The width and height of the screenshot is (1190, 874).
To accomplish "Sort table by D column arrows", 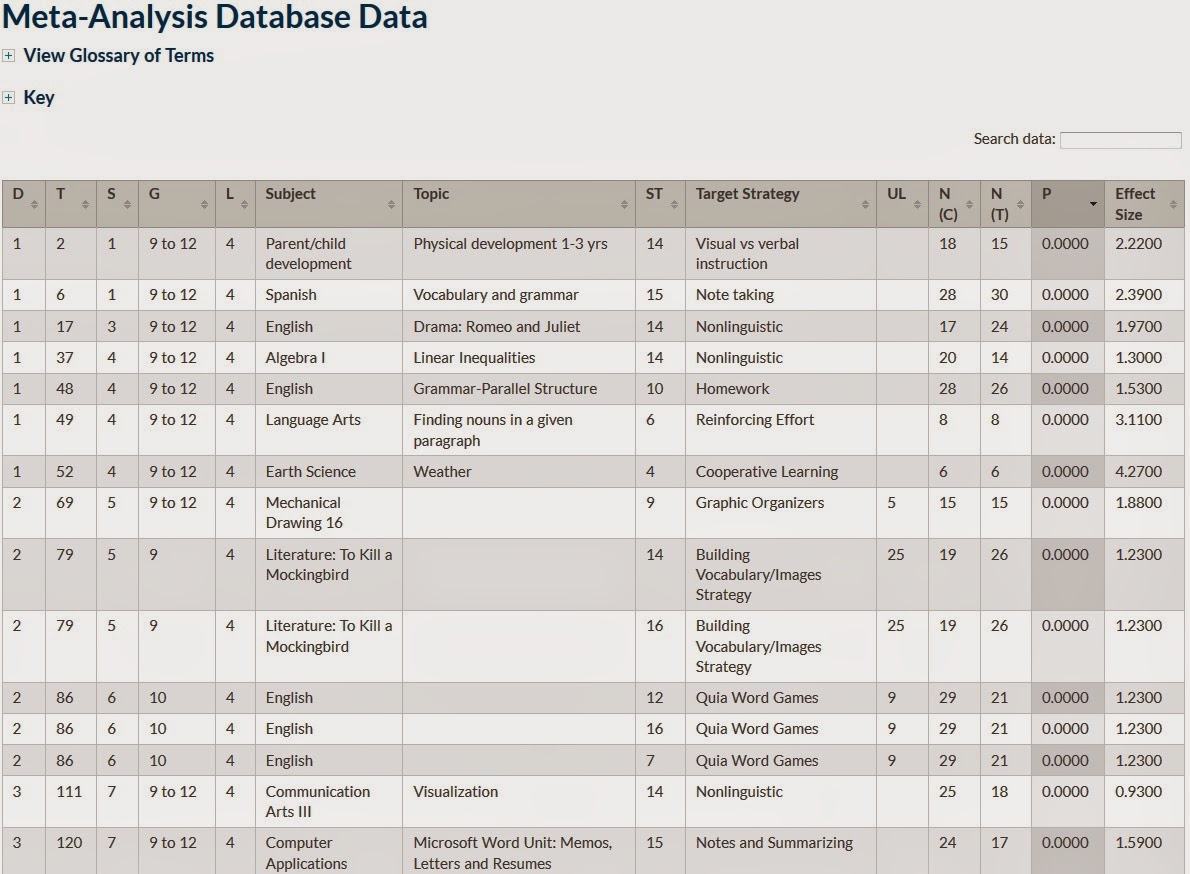I will (x=34, y=205).
